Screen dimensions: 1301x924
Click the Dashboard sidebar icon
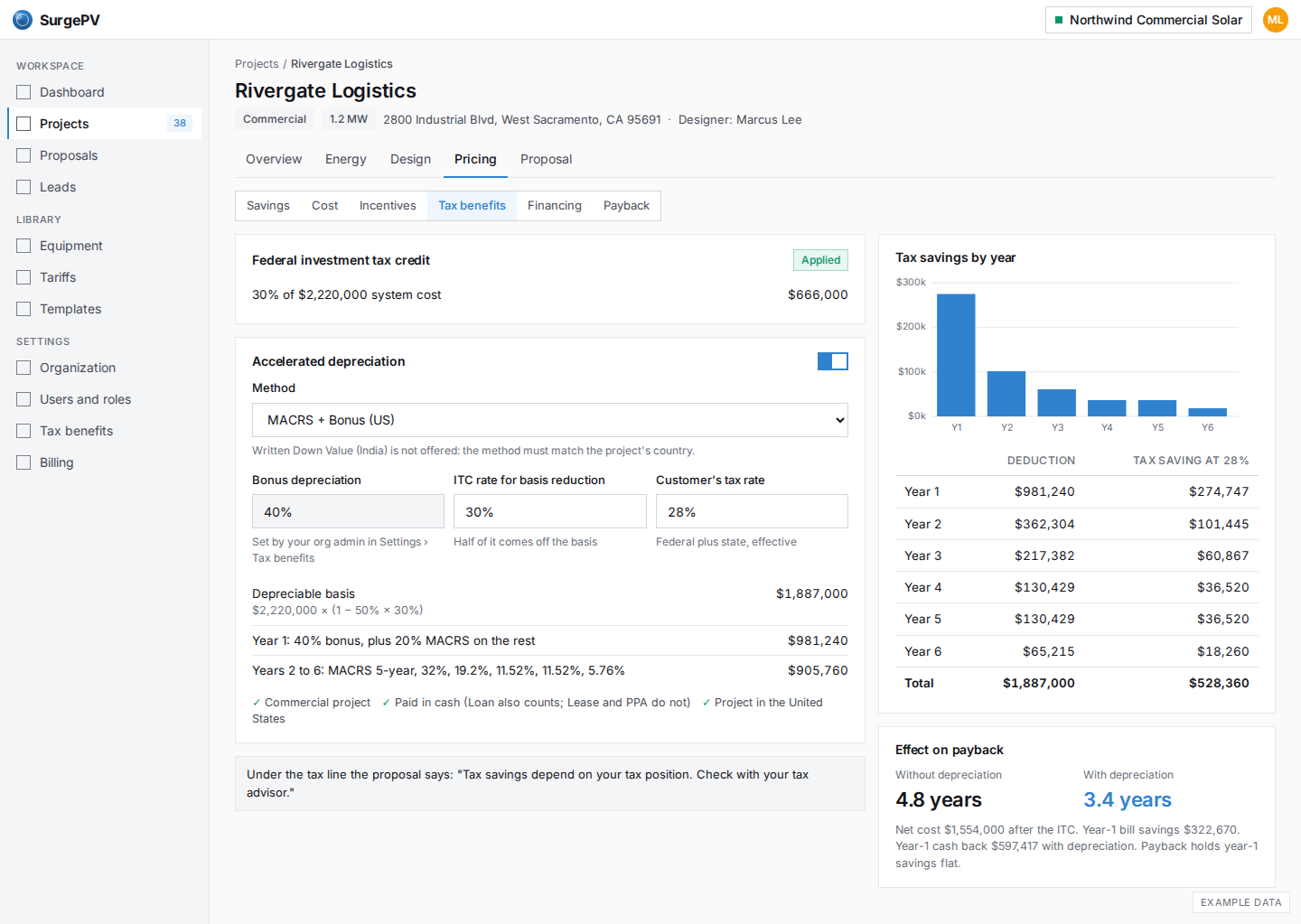[x=23, y=92]
